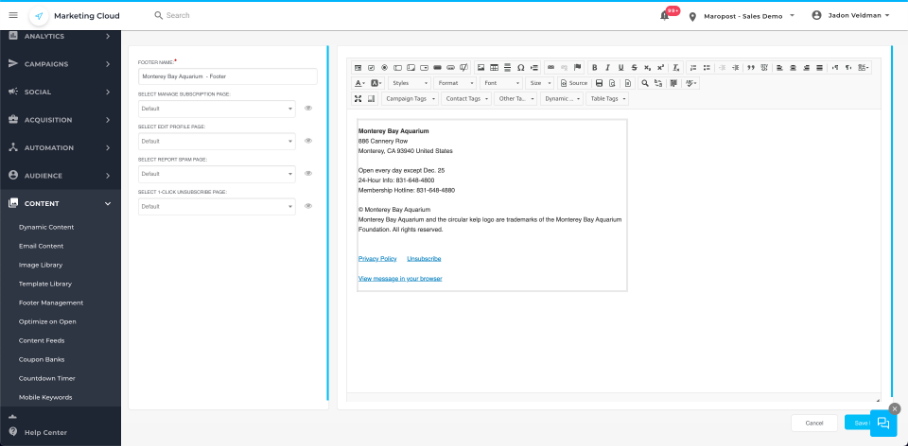Insert a bulleted list
Image resolution: width=908 pixels, height=446 pixels.
pyautogui.click(x=706, y=68)
